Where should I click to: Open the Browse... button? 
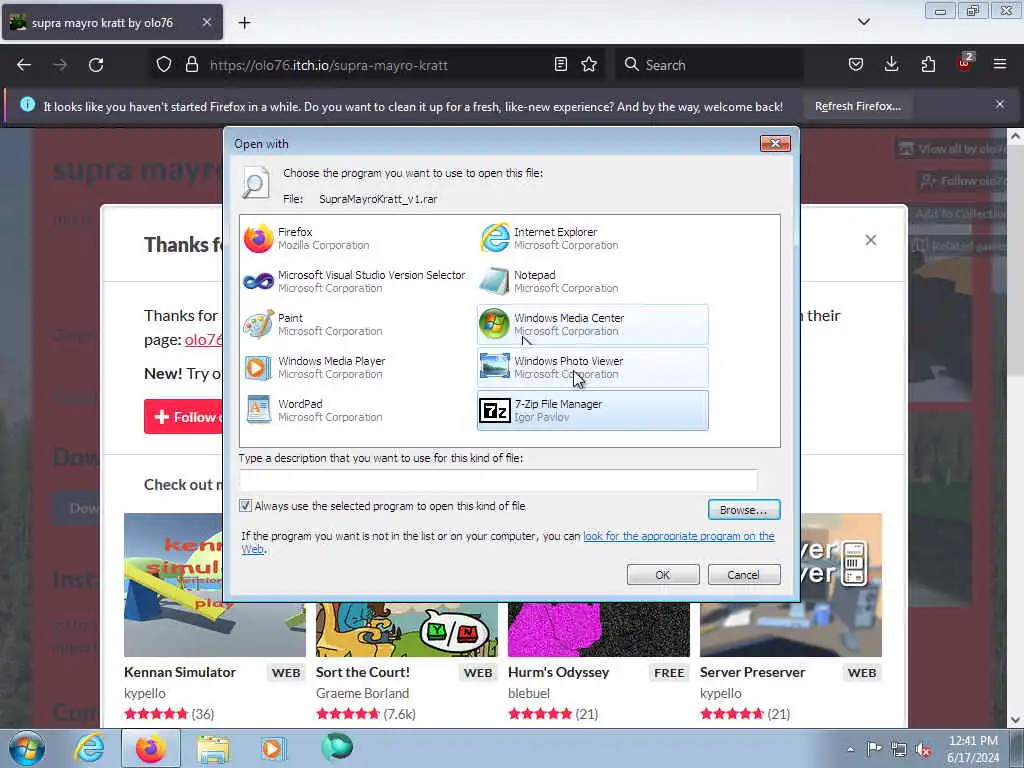pyautogui.click(x=744, y=509)
